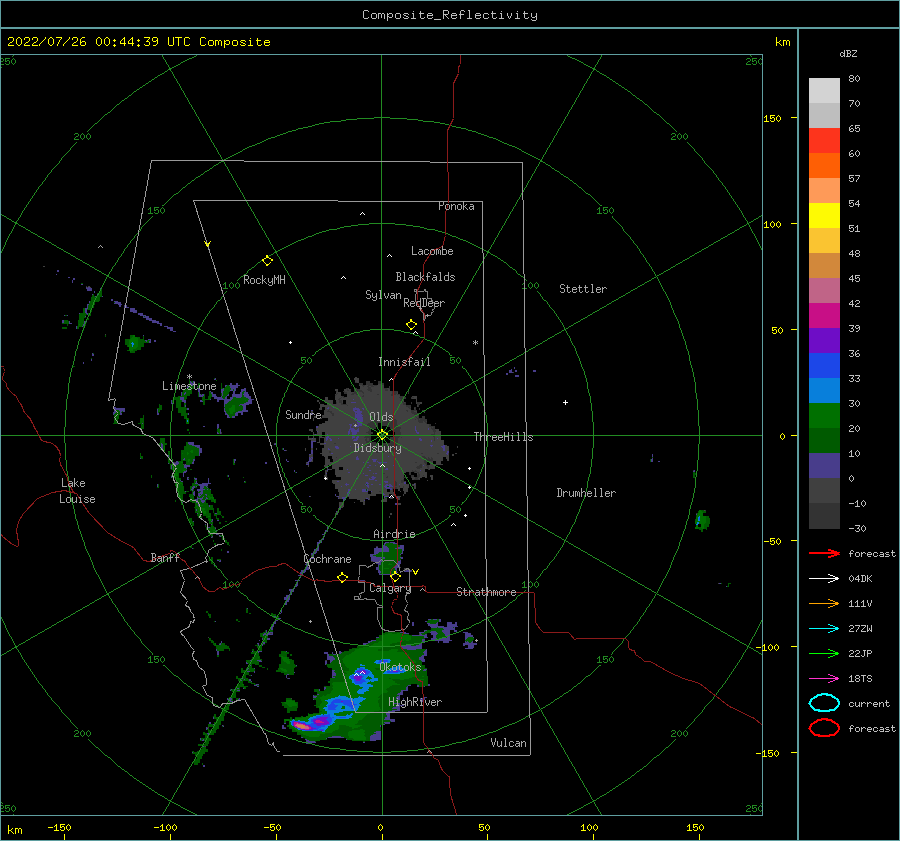Click the Stettler city label
This screenshot has width=900, height=841.
pos(583,289)
